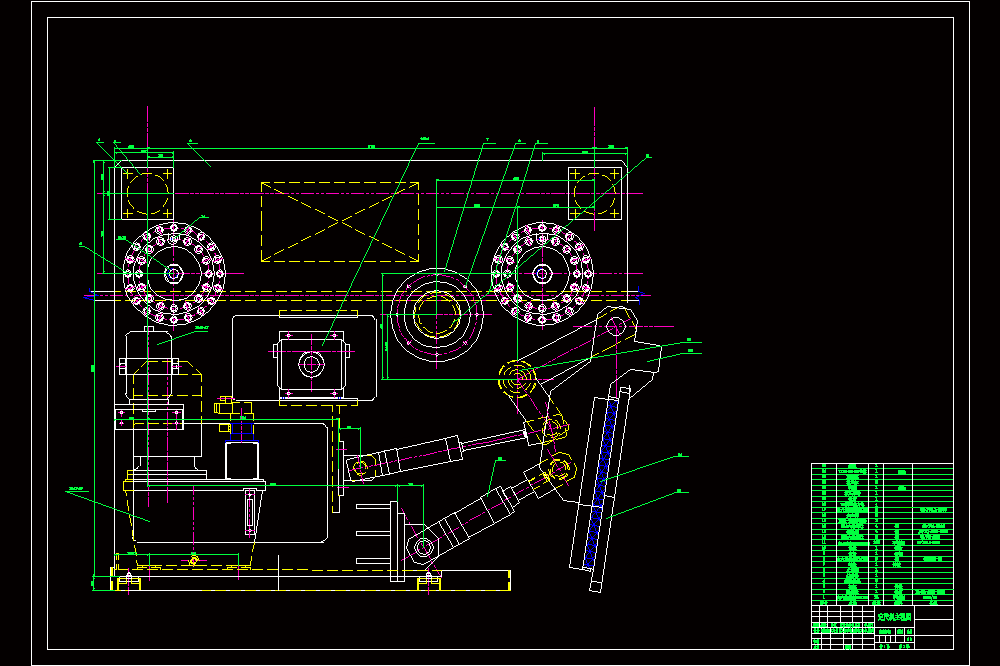The height and width of the screenshot is (666, 1000).
Task: Select the dashed circle in the upper-left square mounting block
Action: [147, 193]
